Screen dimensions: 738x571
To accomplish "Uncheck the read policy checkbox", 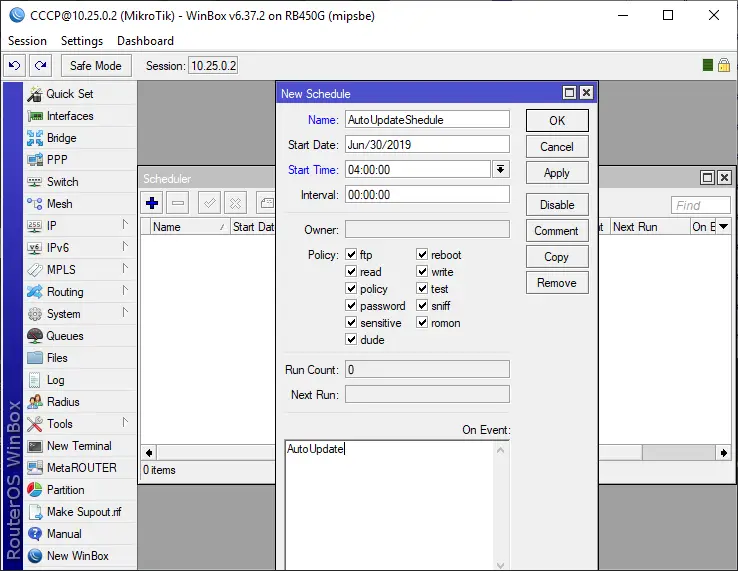I will point(351,272).
